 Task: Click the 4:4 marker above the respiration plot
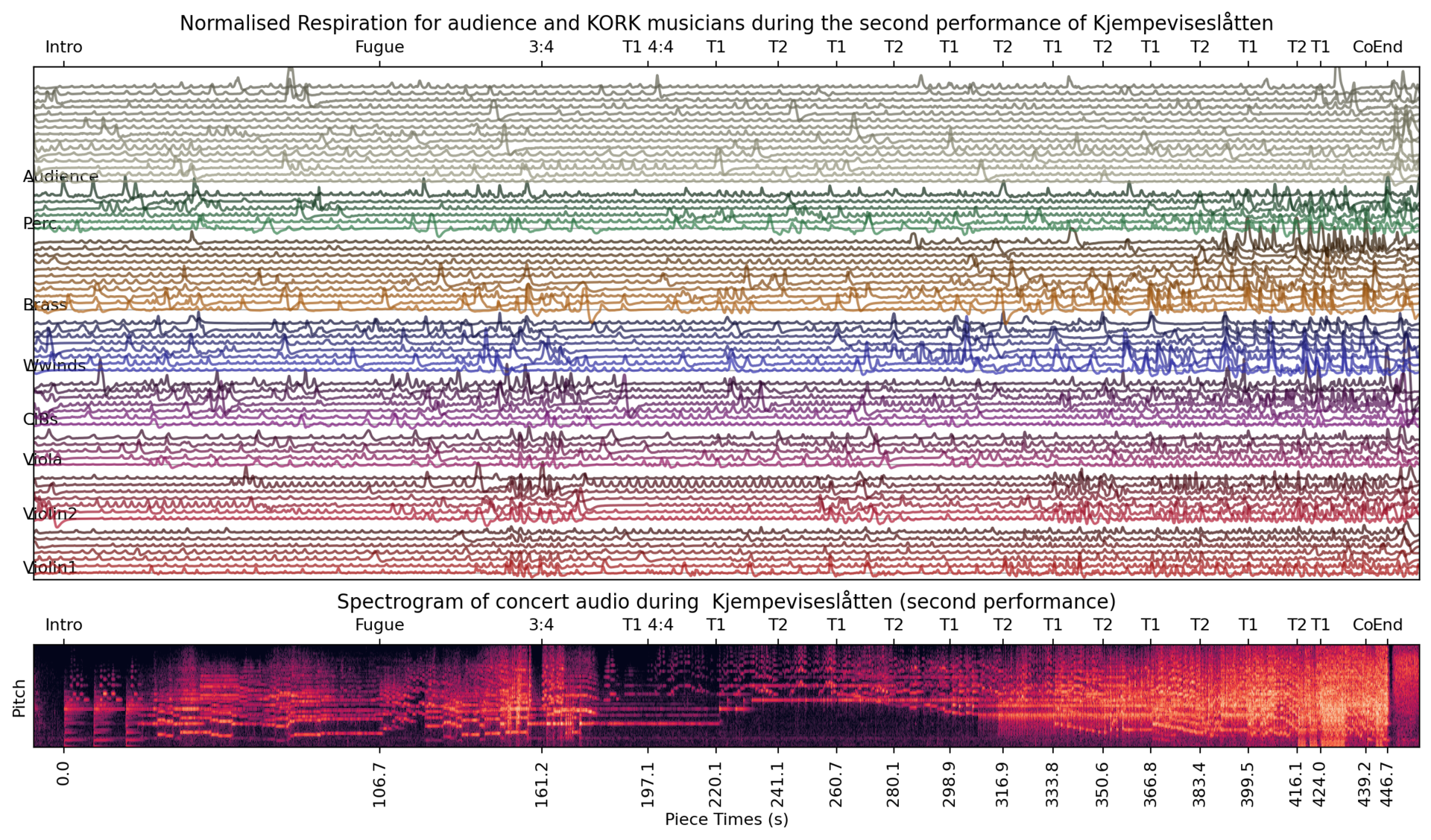click(660, 47)
